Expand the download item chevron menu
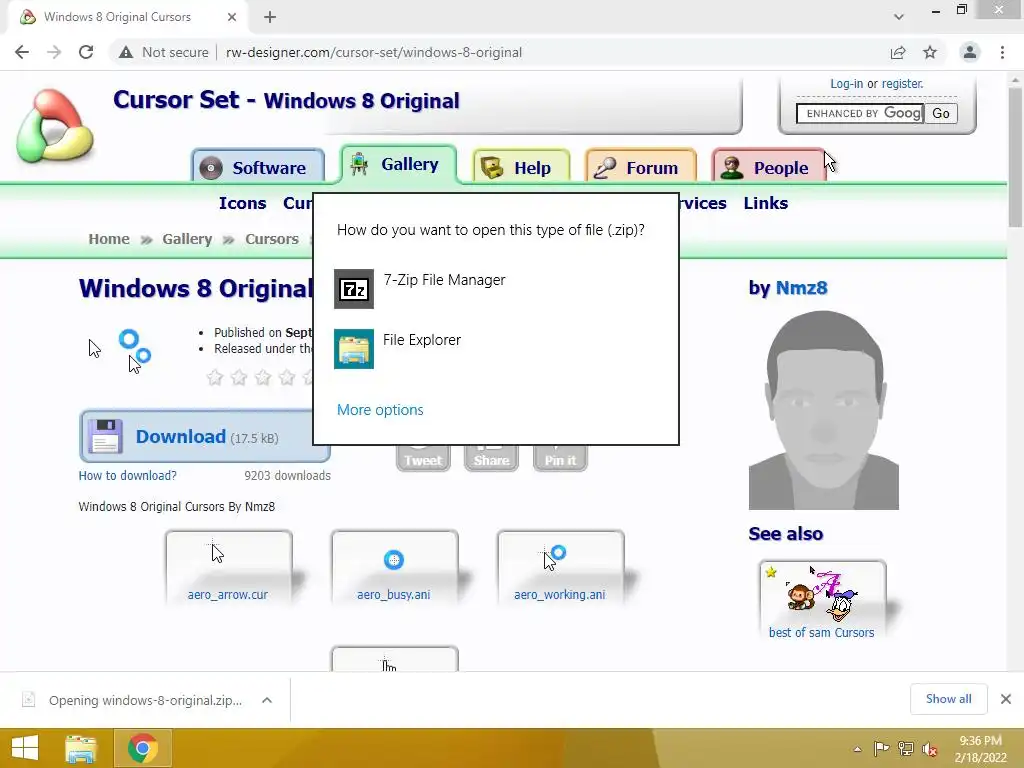 click(x=267, y=700)
